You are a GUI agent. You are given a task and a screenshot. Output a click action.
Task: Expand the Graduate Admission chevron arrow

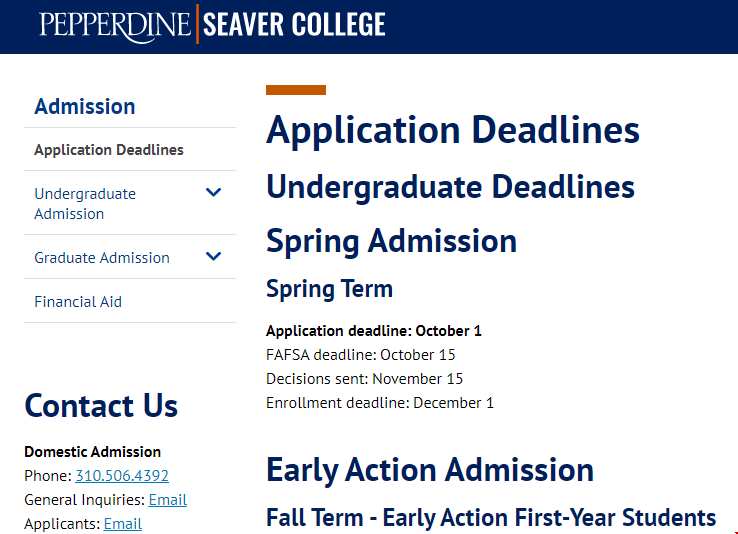pyautogui.click(x=213, y=256)
